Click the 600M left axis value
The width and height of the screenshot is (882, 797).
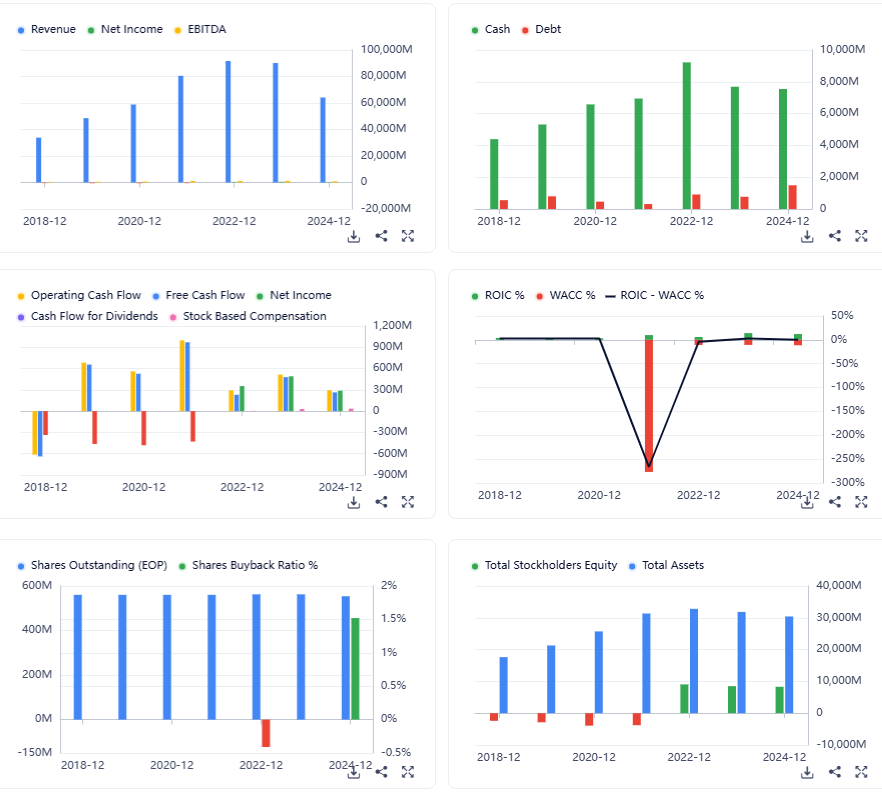[37, 586]
